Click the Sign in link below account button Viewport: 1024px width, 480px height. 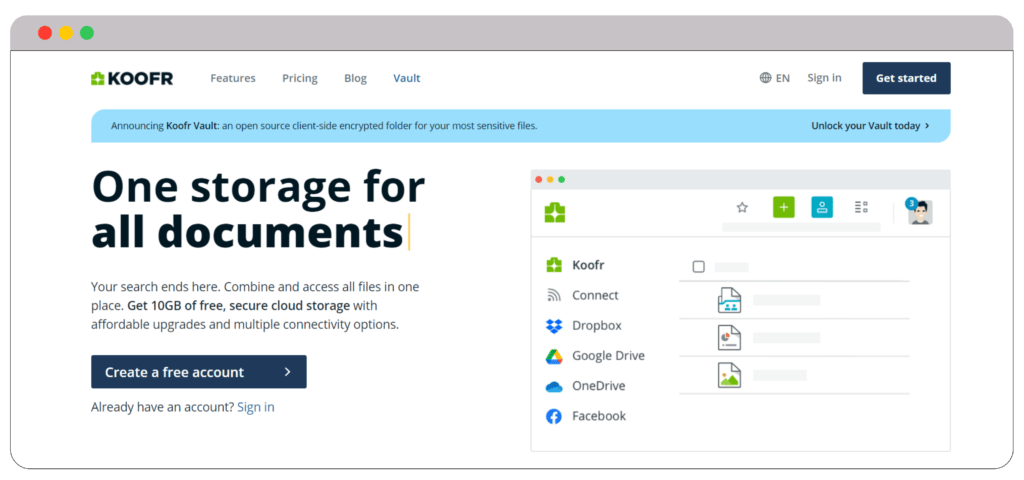tap(255, 407)
